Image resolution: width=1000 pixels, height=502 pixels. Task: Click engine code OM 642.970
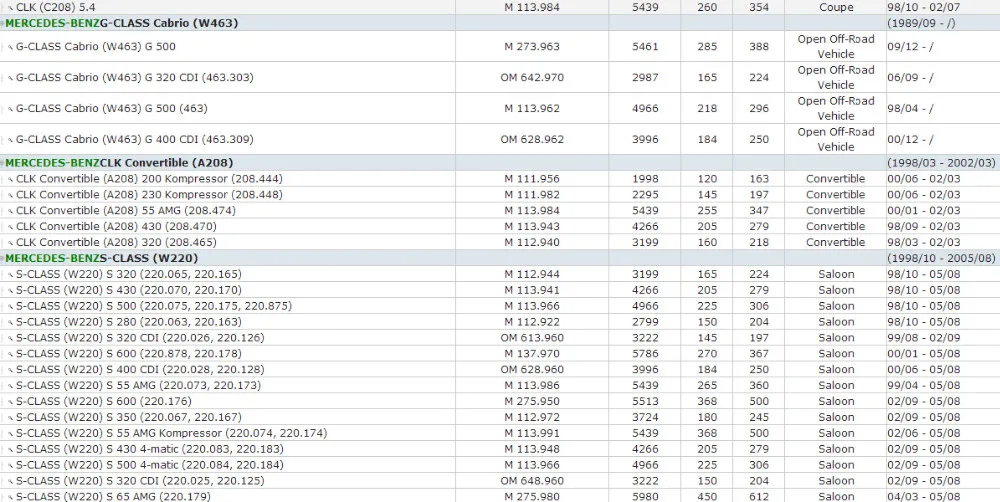[532, 78]
